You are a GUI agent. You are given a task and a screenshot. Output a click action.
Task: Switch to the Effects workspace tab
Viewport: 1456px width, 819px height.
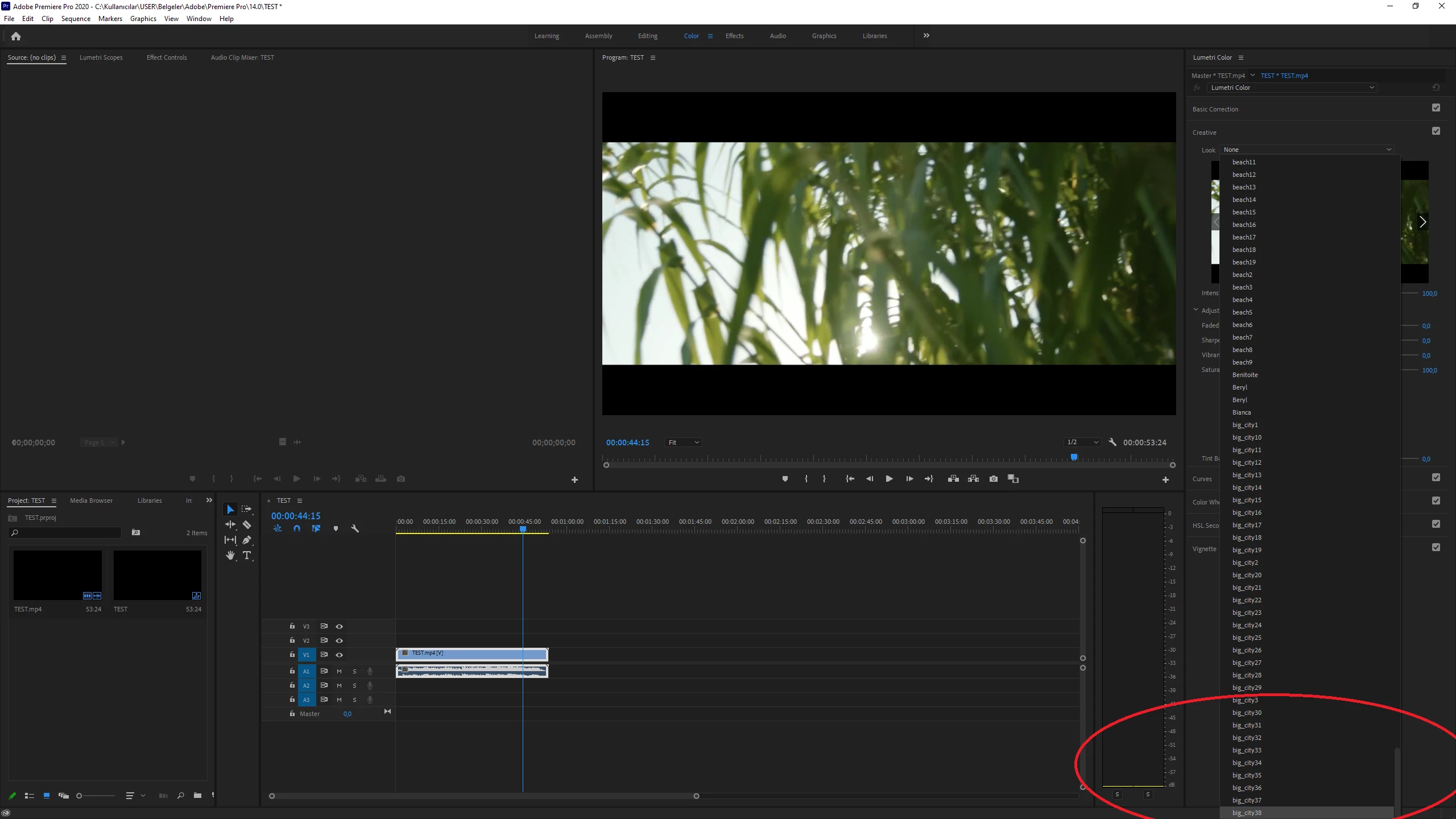[x=734, y=36]
